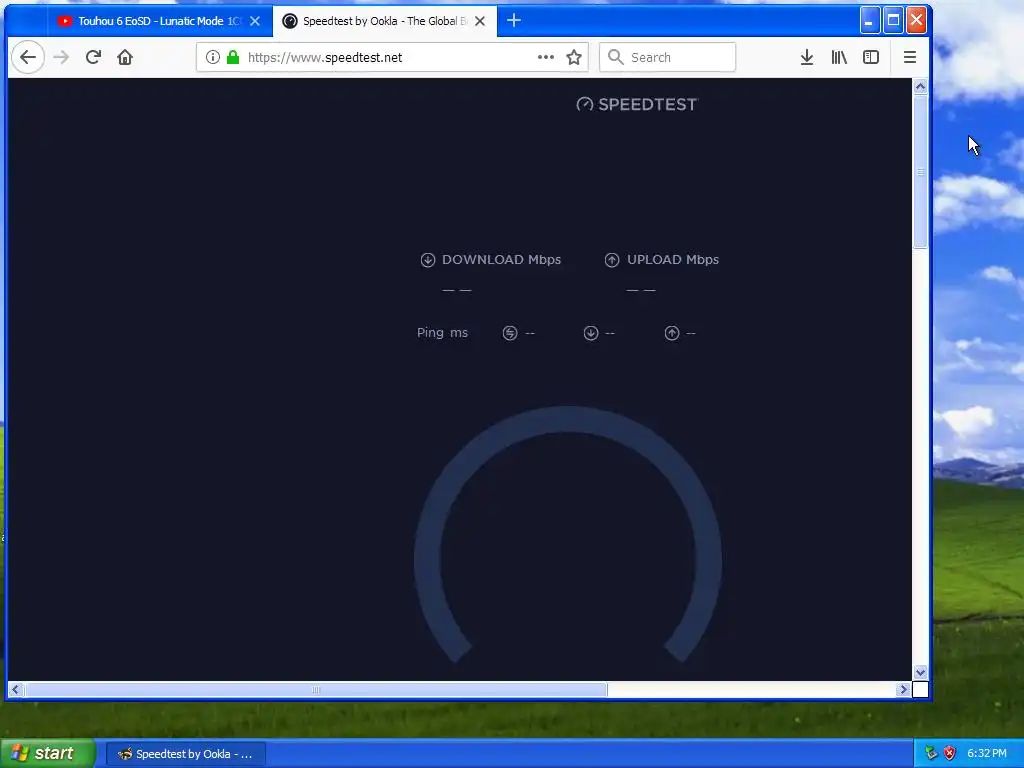
Task: Minimize the Firefox window
Action: [869, 21]
